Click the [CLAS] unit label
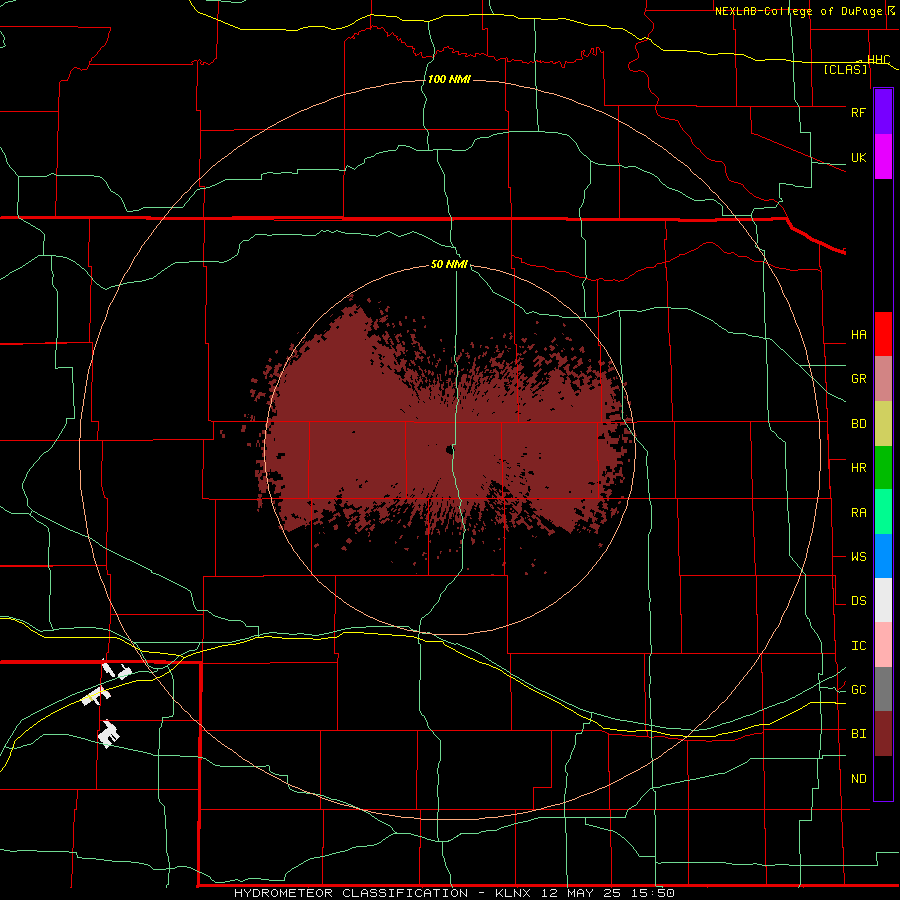This screenshot has height=900, width=900. (x=845, y=69)
